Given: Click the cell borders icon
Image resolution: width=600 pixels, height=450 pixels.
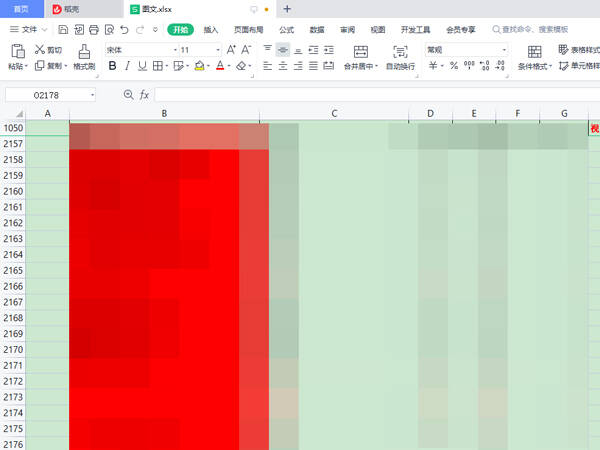Looking at the screenshot, I should coord(158,66).
